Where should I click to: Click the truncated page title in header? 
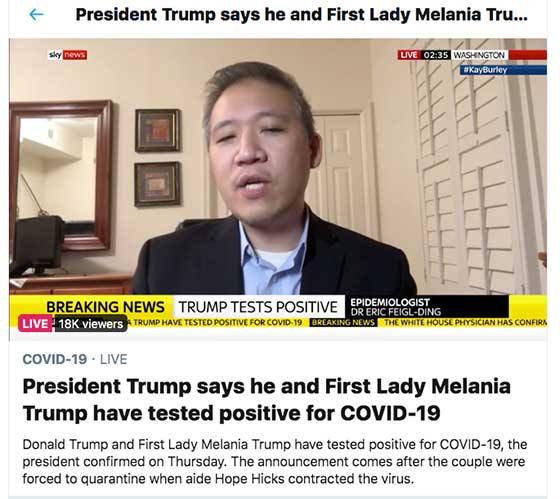pos(301,15)
